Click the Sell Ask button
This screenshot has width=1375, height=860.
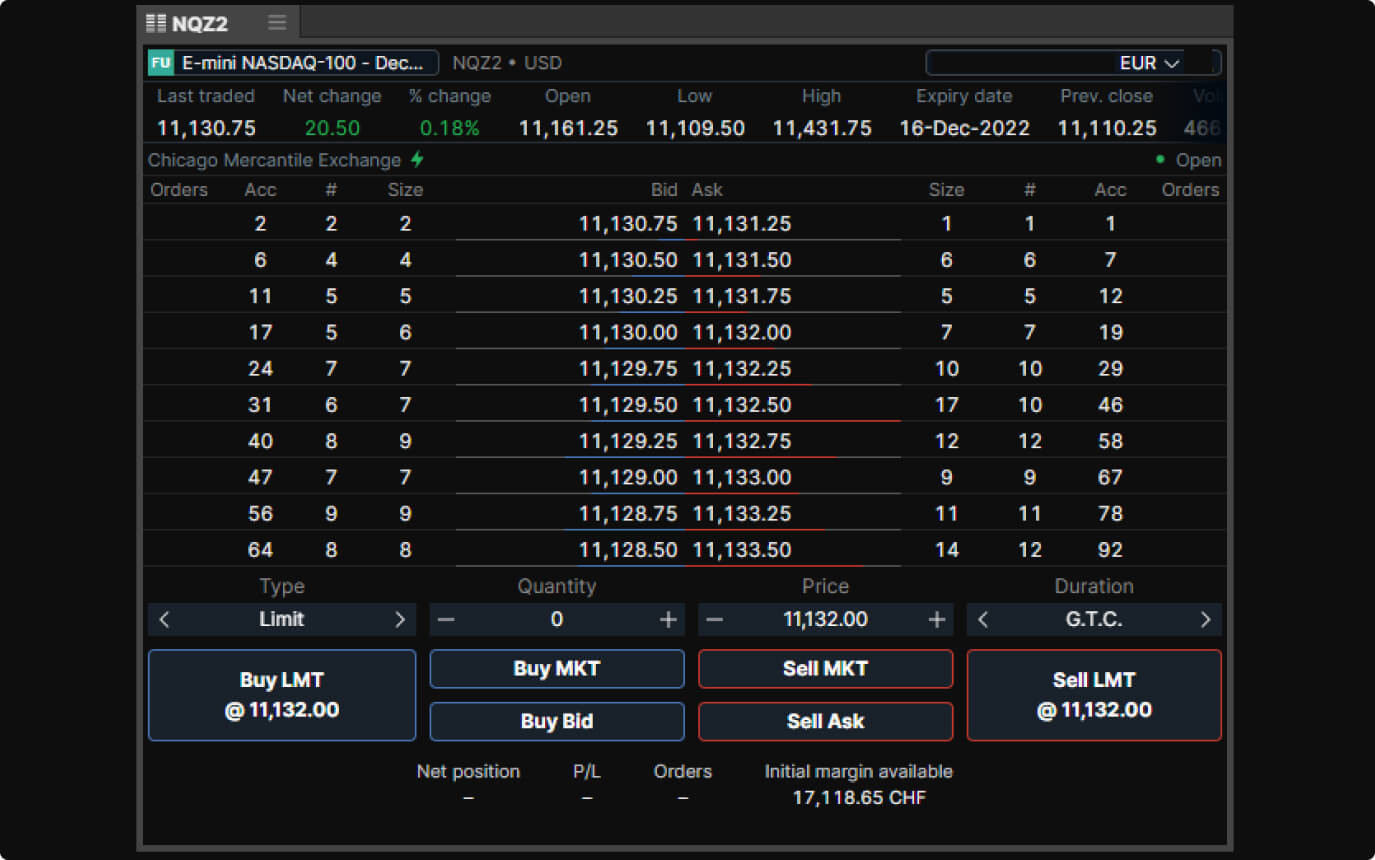click(x=825, y=721)
